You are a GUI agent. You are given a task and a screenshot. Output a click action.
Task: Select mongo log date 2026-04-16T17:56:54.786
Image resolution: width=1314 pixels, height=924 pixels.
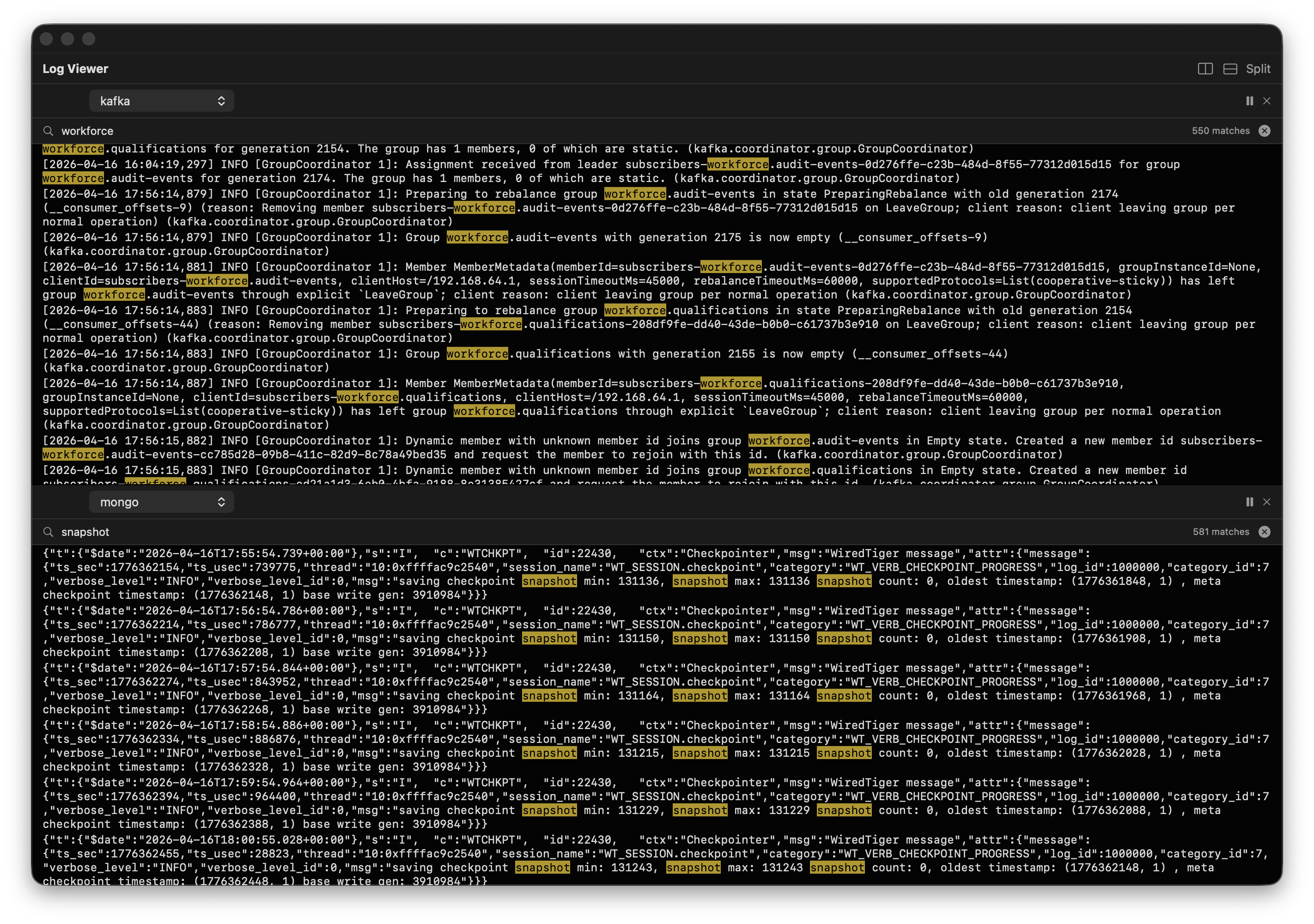225,611
